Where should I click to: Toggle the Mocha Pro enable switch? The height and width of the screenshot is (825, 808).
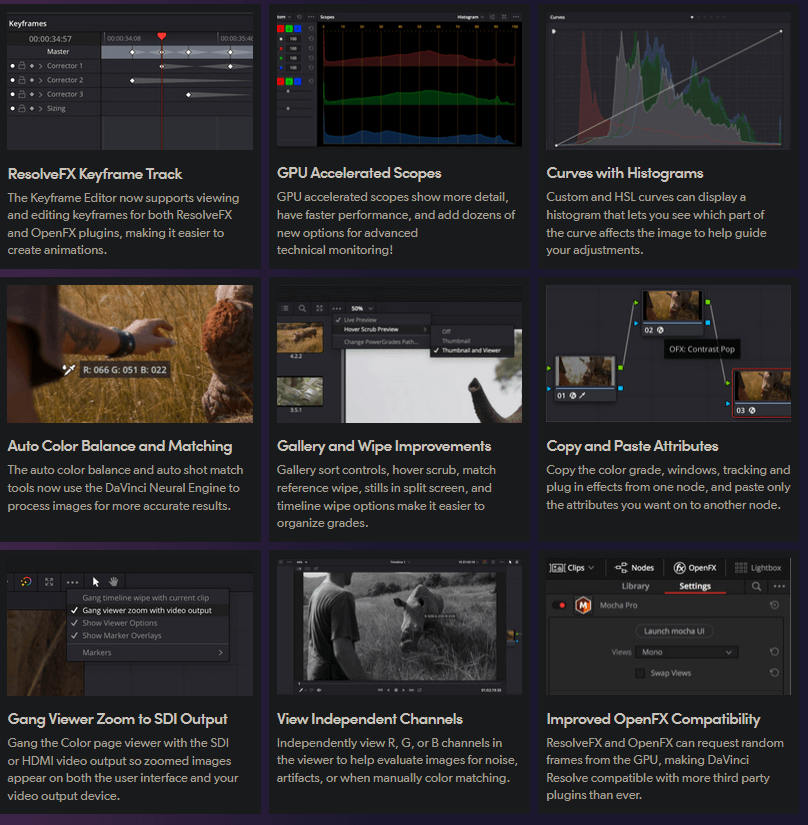coord(558,605)
